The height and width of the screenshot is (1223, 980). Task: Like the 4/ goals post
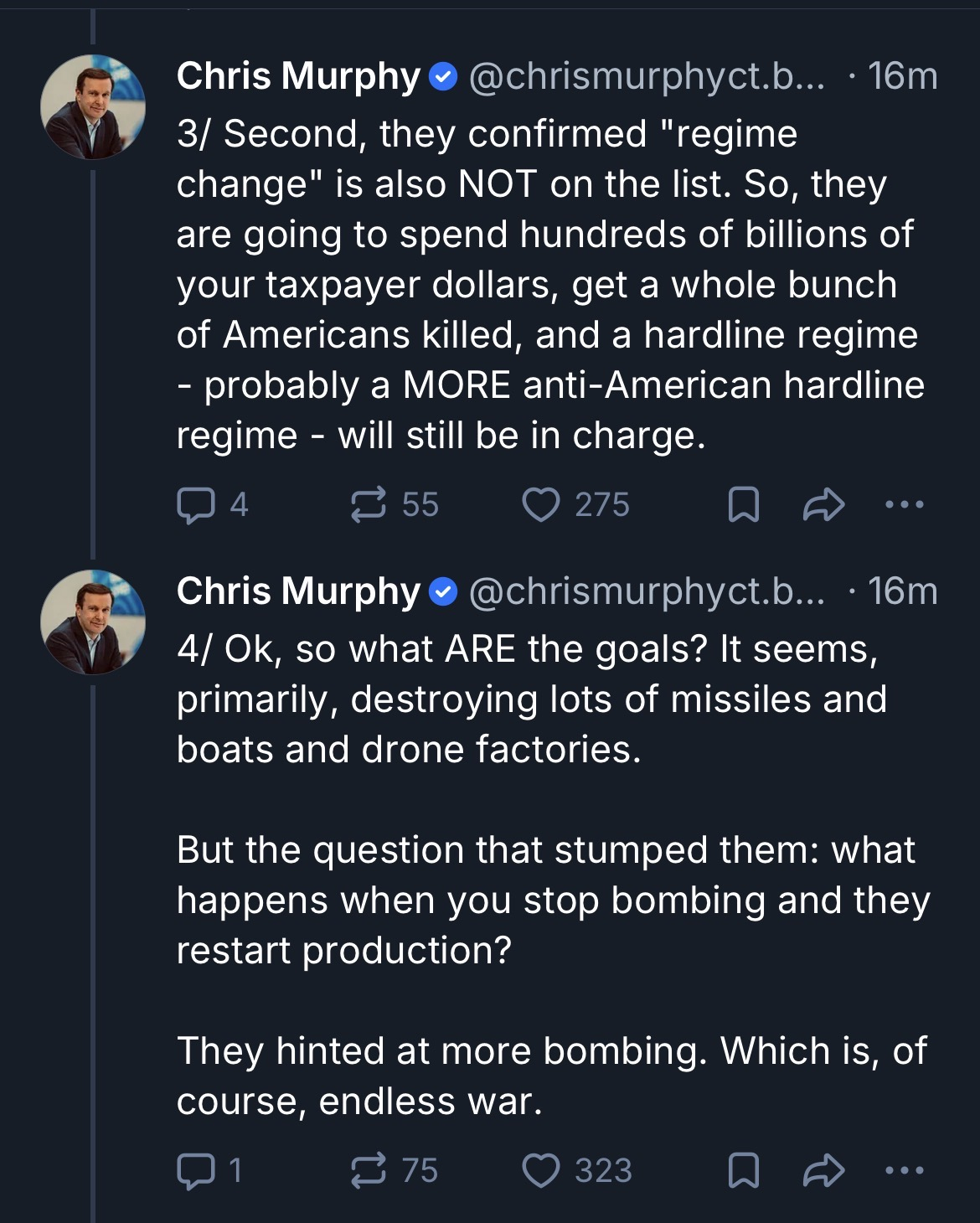point(541,1171)
